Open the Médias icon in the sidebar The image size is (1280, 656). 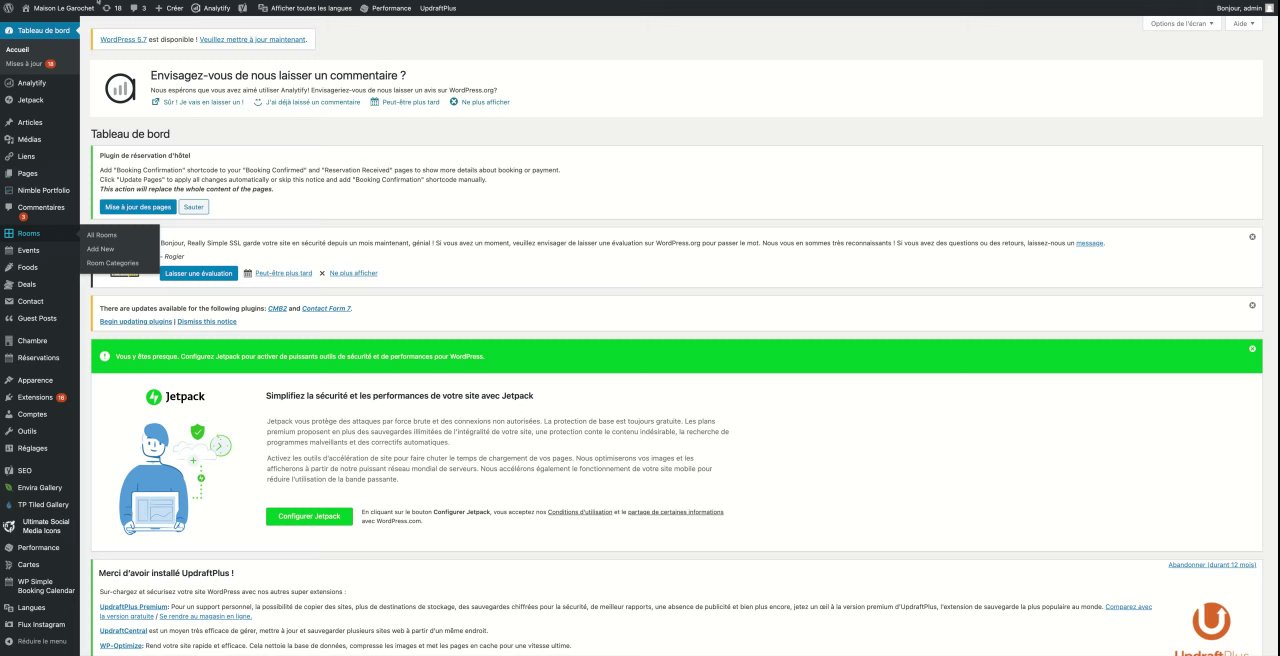click(x=9, y=139)
